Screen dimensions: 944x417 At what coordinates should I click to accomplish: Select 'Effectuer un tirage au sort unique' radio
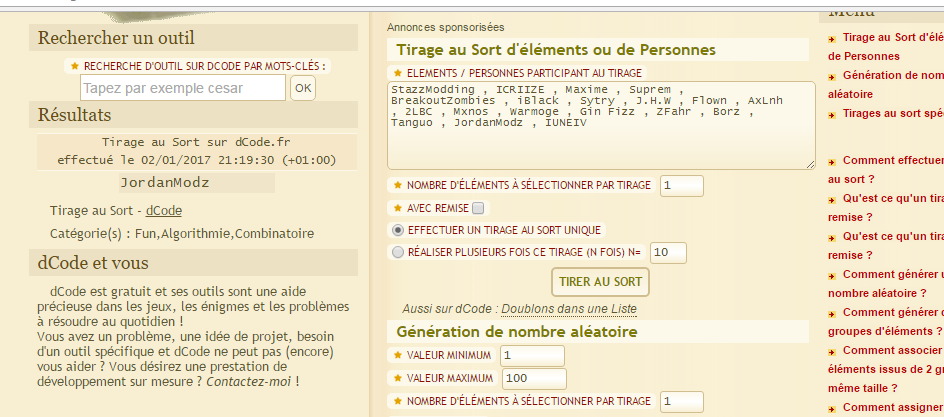397,230
